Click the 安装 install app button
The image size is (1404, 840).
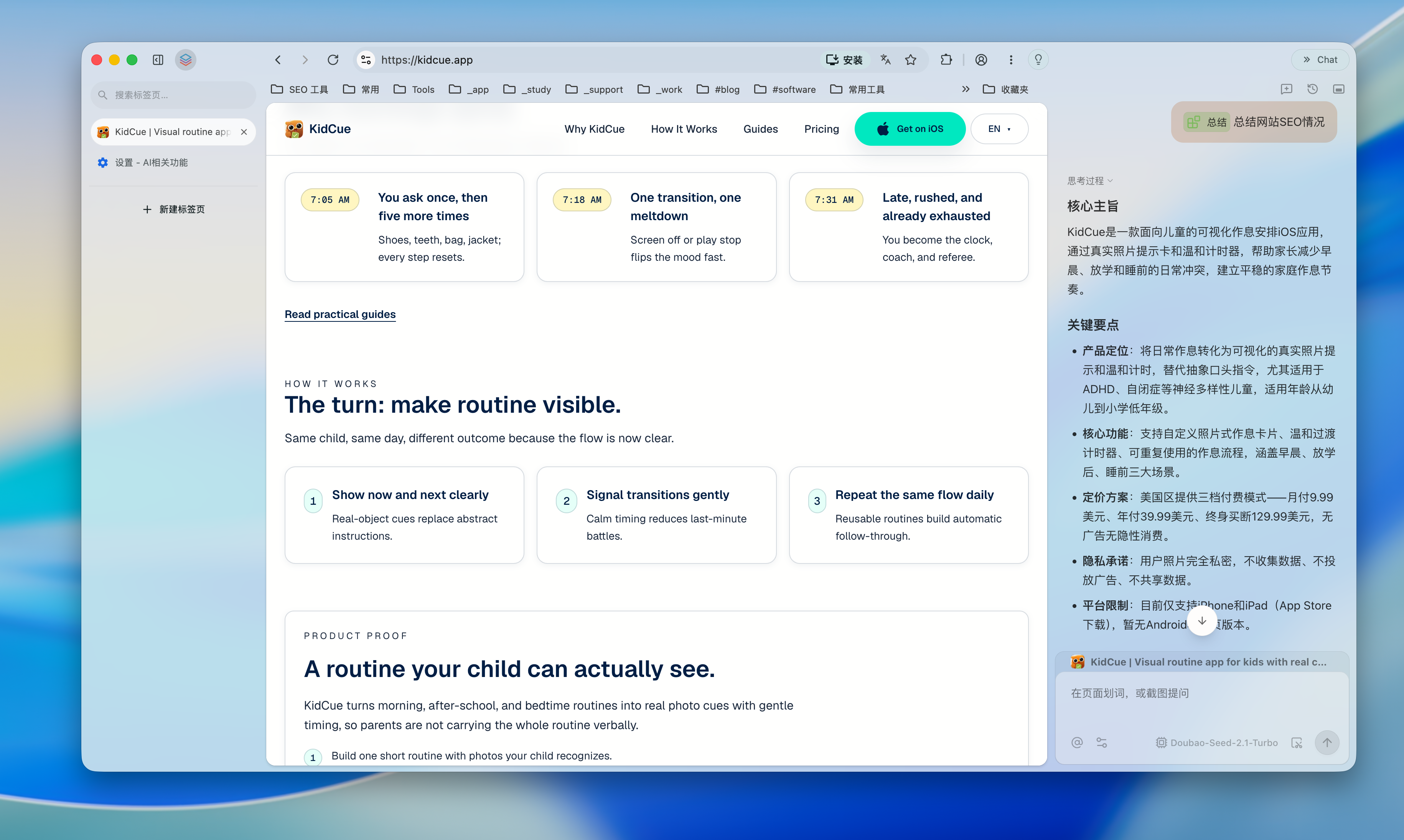(x=844, y=60)
